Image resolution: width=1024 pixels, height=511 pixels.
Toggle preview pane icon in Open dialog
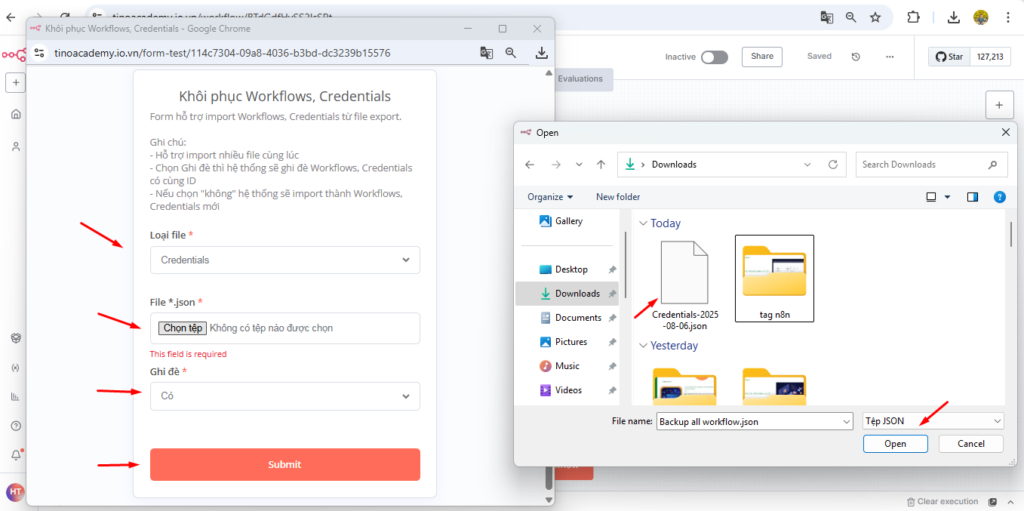[972, 197]
